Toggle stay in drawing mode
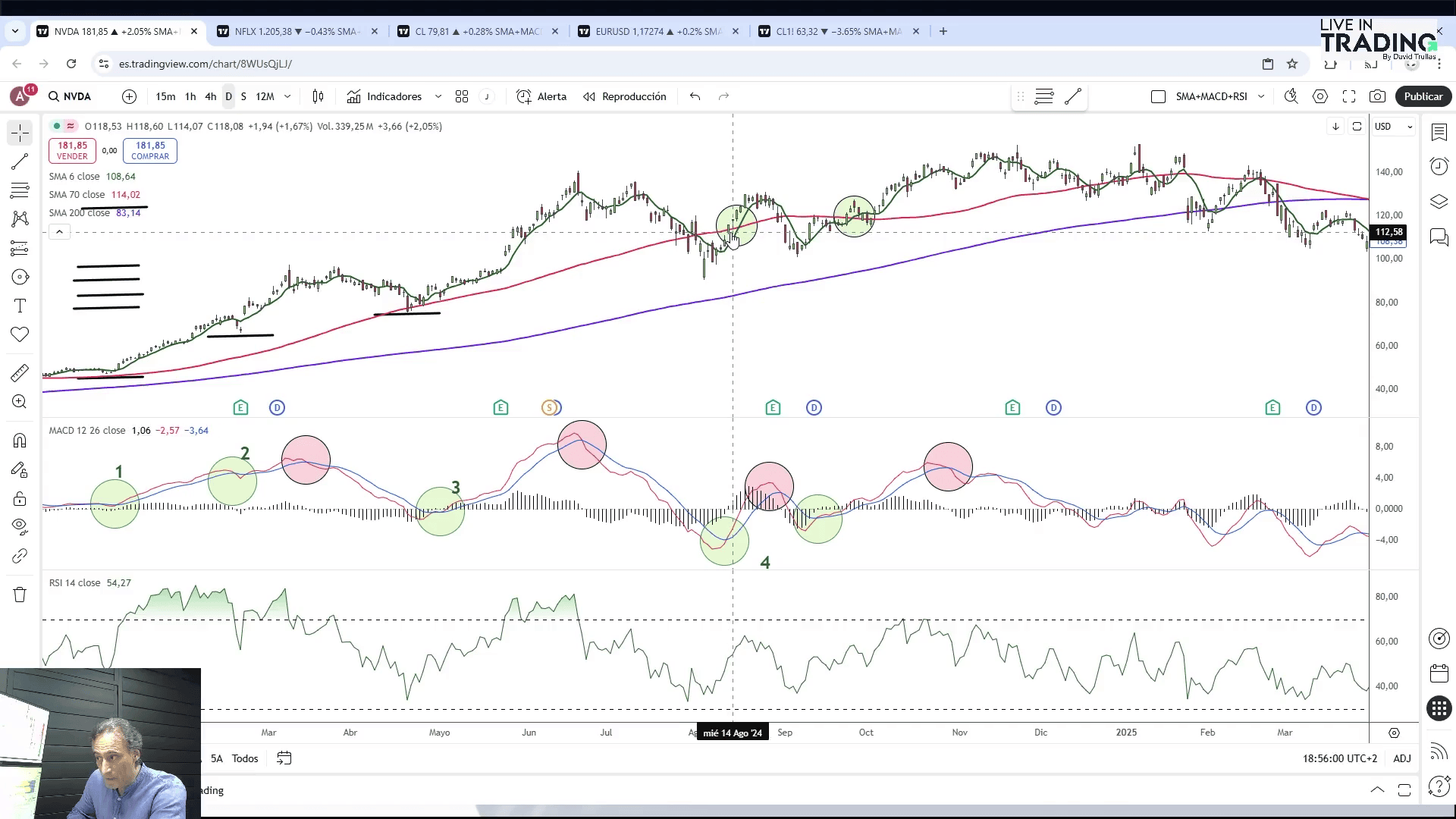Image resolution: width=1456 pixels, height=819 pixels. click(x=20, y=470)
